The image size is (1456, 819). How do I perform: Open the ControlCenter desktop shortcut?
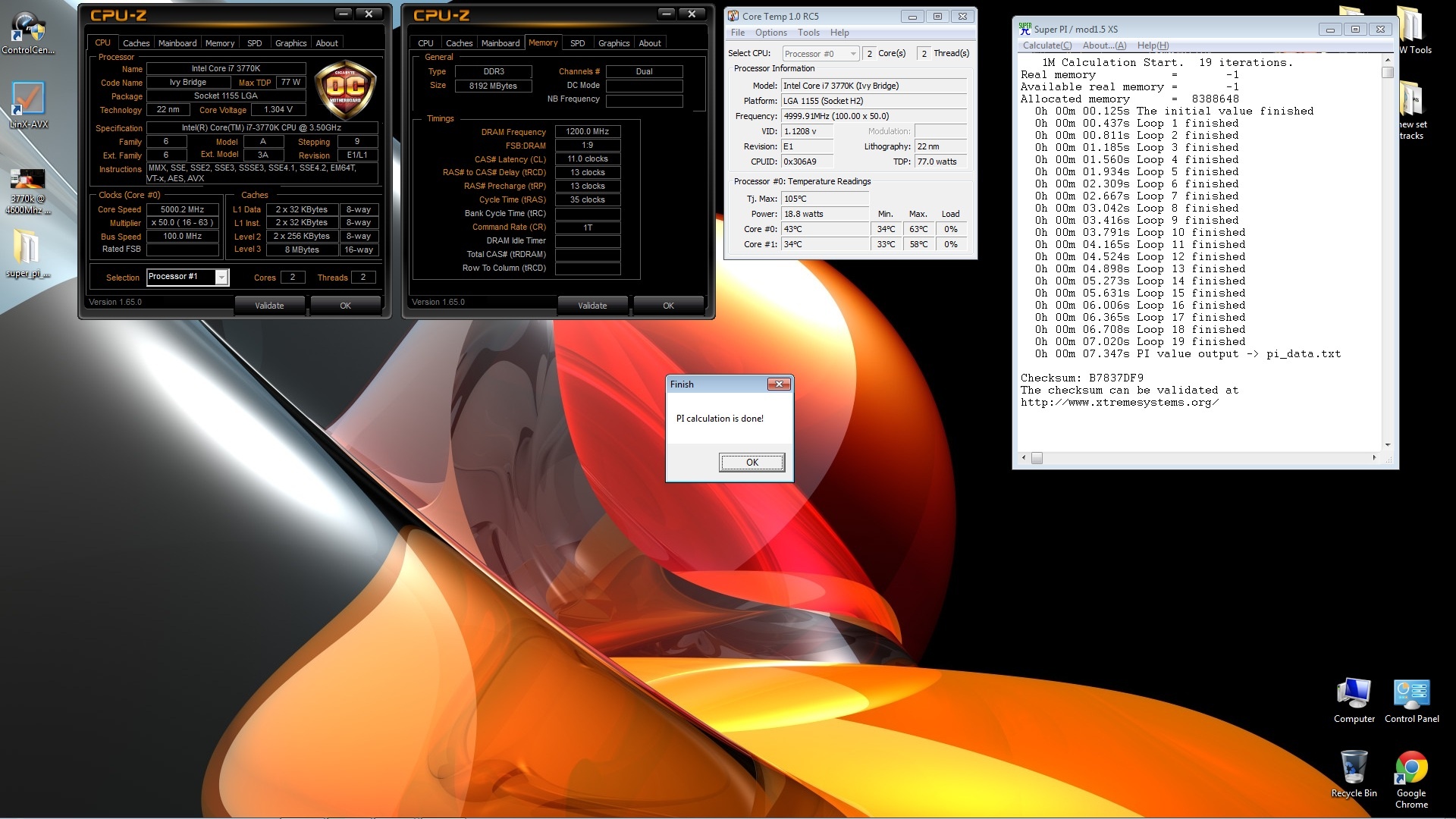27,32
